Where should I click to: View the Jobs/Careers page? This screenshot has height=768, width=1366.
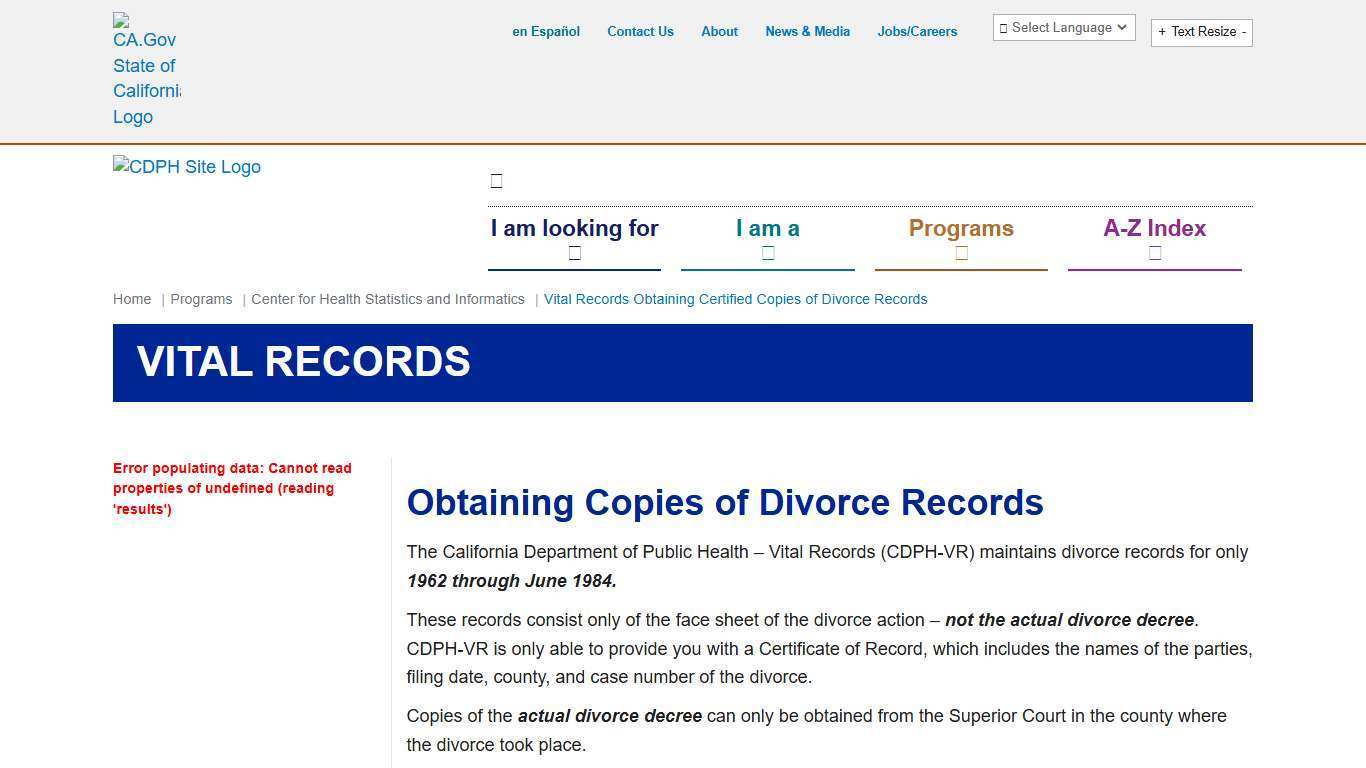click(917, 31)
